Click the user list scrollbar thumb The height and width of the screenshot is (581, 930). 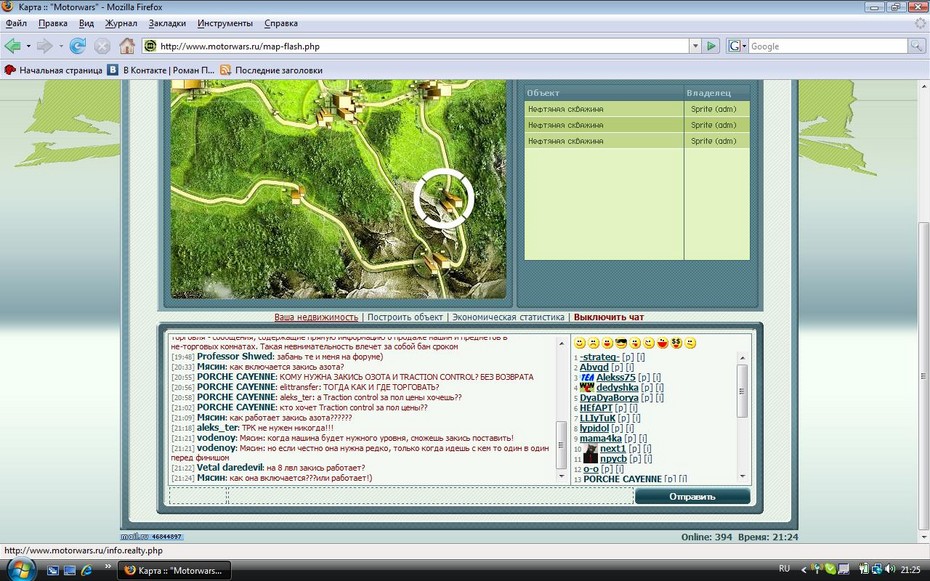(x=742, y=391)
